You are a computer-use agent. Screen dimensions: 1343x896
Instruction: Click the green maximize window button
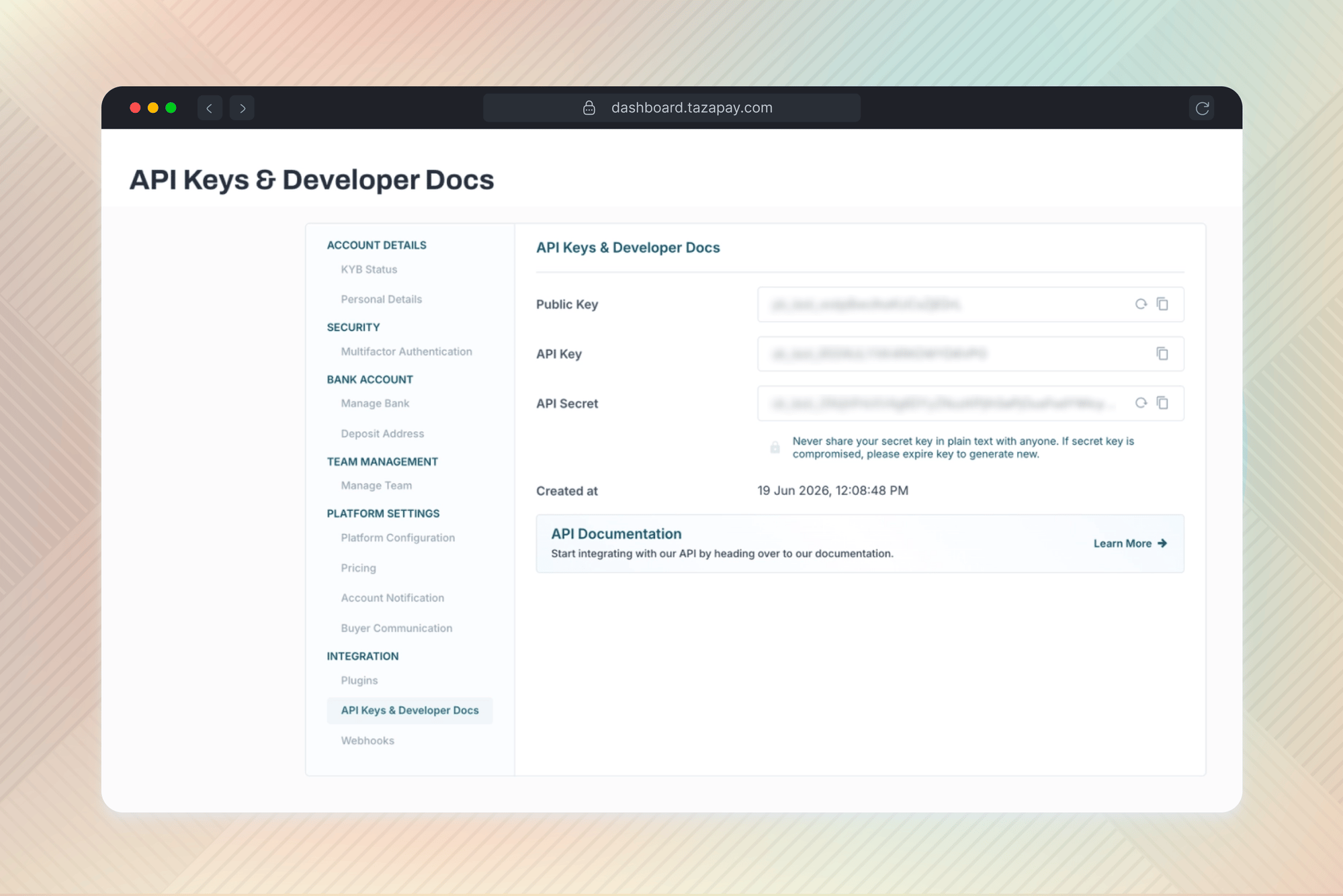(x=171, y=108)
